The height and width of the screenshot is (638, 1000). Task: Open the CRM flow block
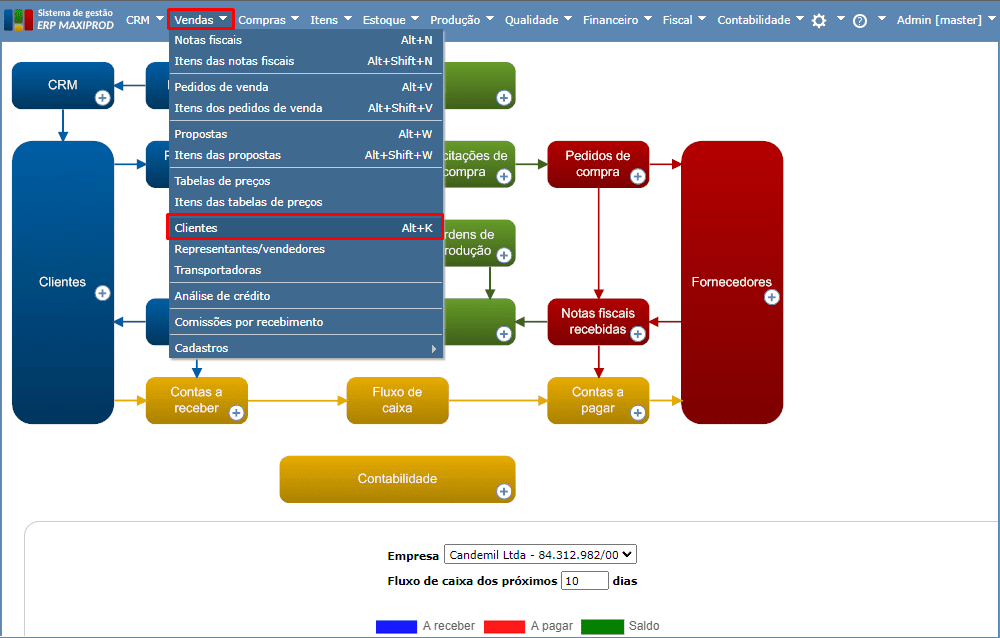click(x=62, y=85)
